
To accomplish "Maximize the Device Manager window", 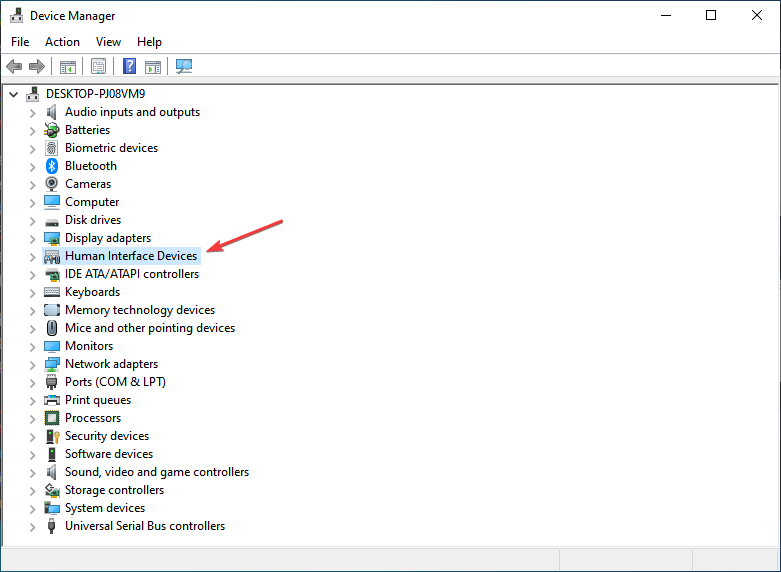I will click(x=711, y=15).
